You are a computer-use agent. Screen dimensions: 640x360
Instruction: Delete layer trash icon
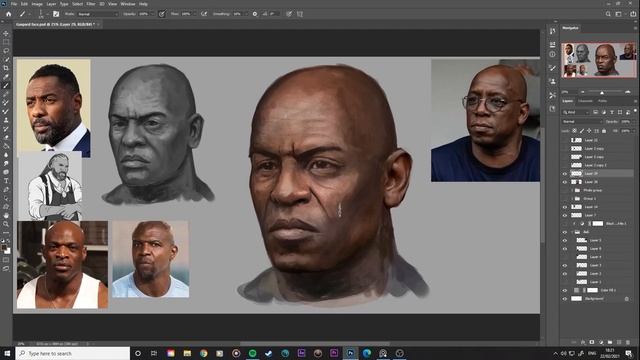(x=628, y=342)
